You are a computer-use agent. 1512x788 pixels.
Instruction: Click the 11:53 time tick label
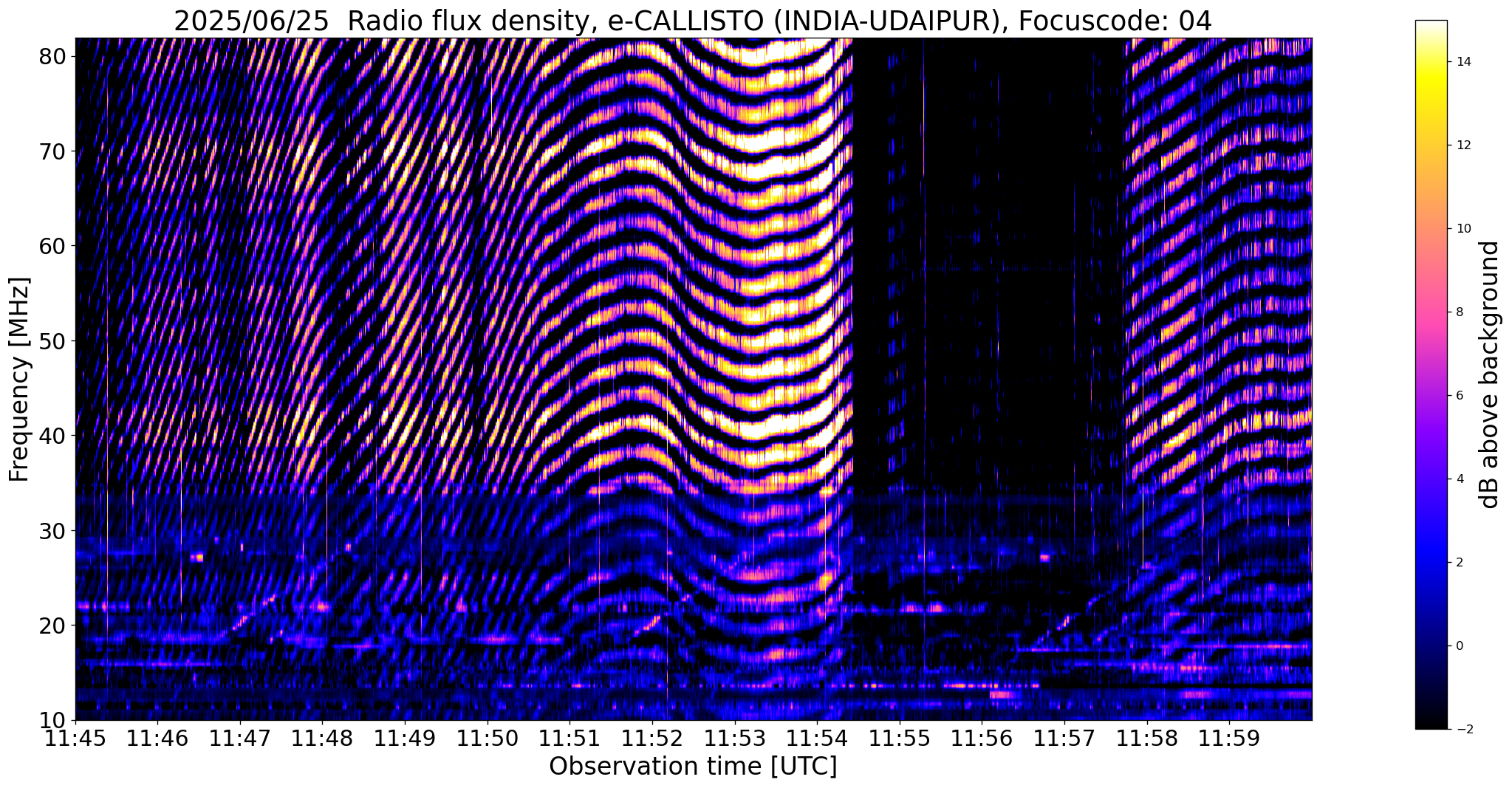[735, 739]
